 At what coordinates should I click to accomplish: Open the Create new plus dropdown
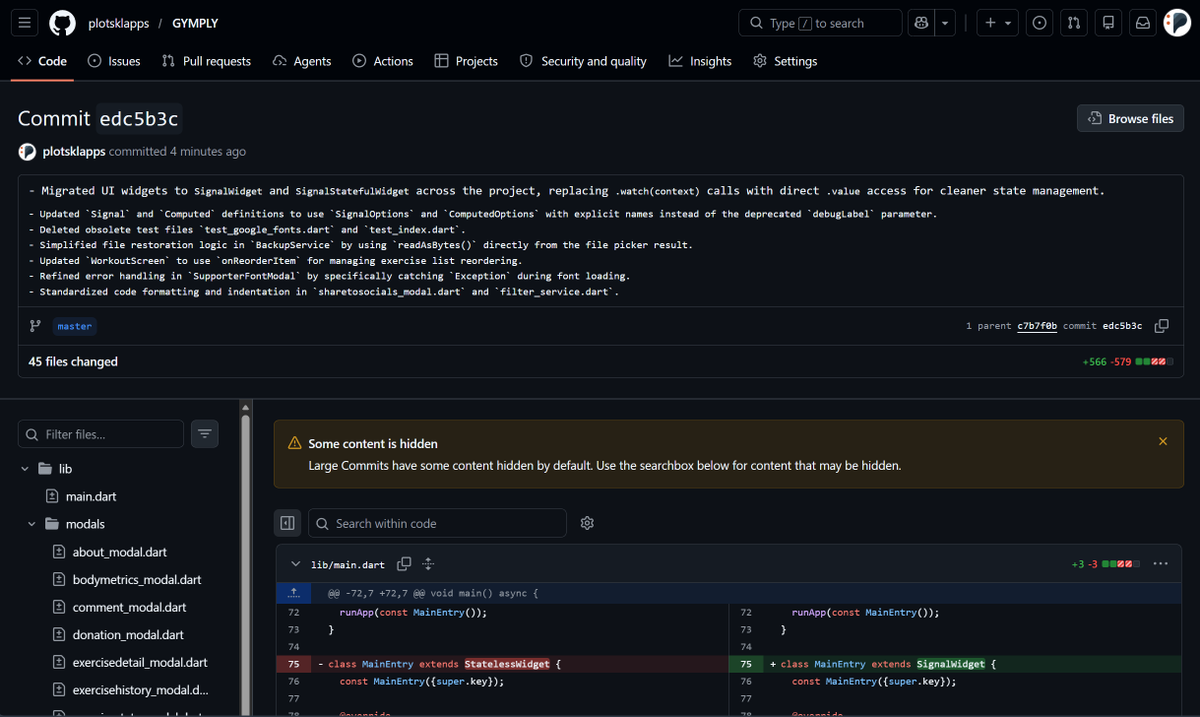996,23
